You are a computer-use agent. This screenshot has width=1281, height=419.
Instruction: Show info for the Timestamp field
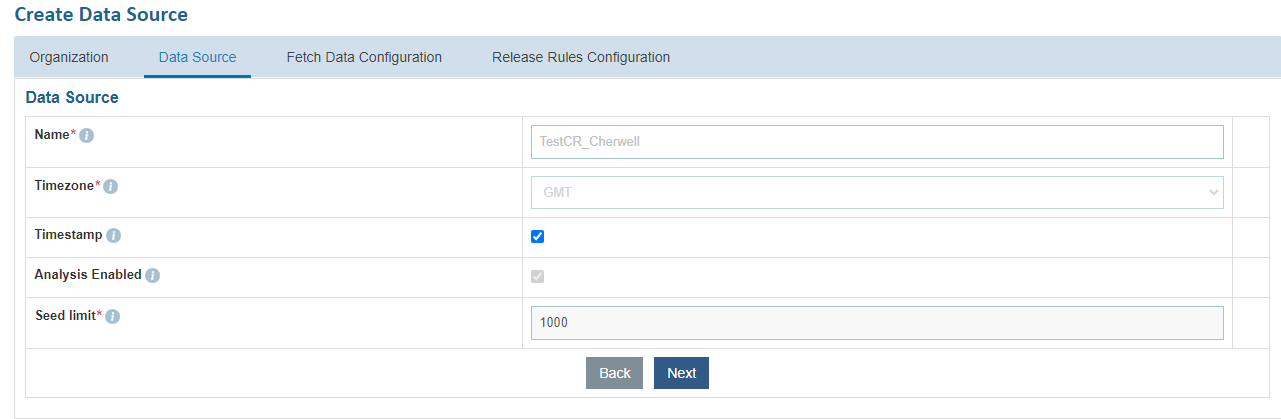[x=114, y=236]
